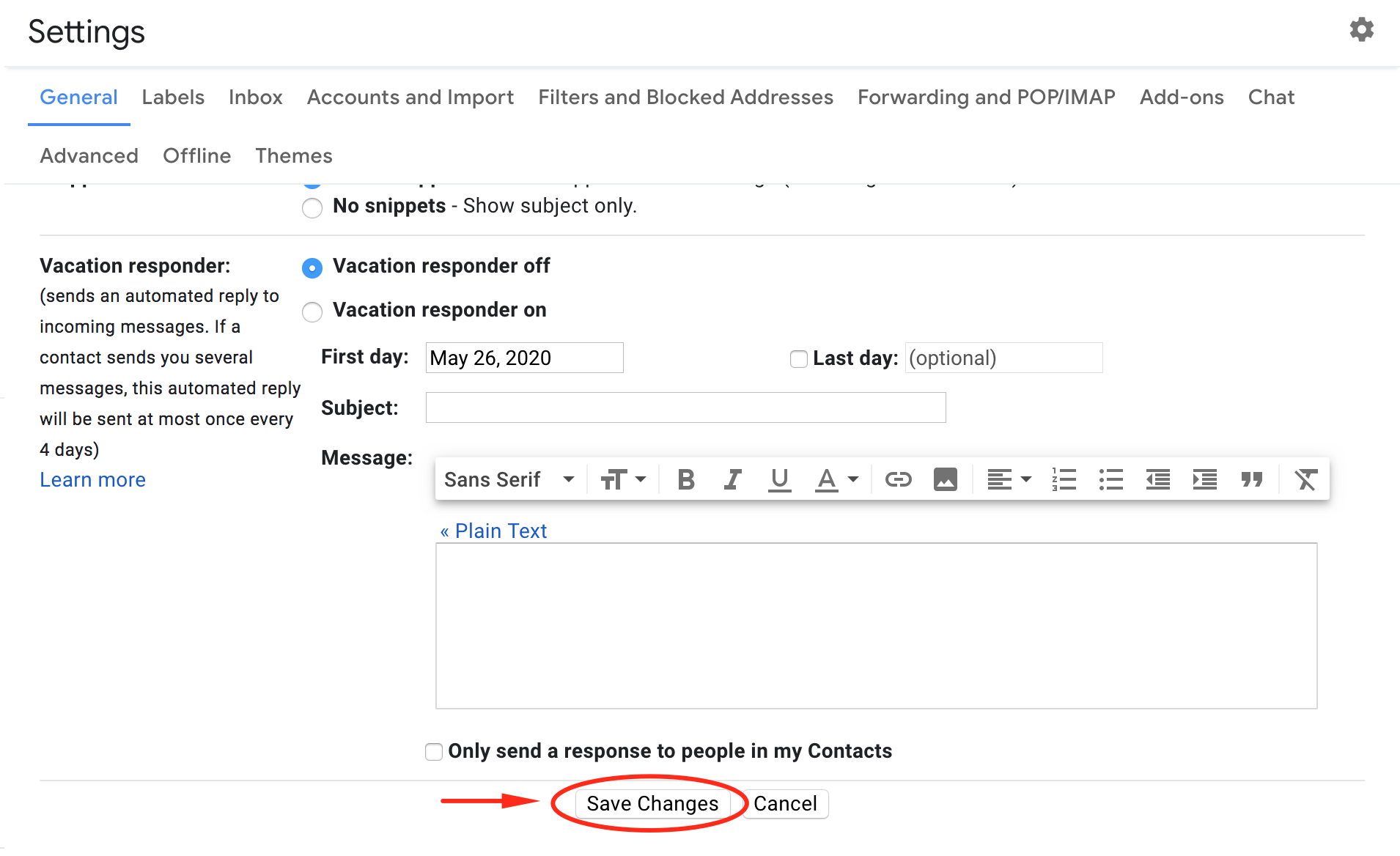Insert a link using the link icon
1400x856 pixels.
click(x=899, y=479)
